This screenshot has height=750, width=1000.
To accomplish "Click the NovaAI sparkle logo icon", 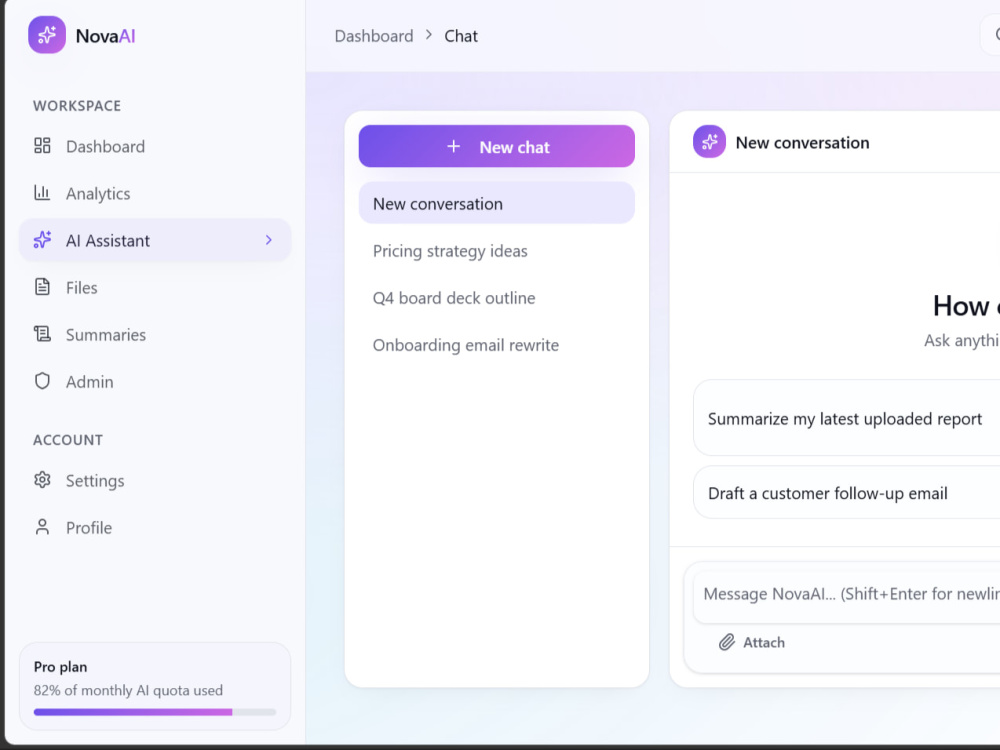I will coord(47,35).
